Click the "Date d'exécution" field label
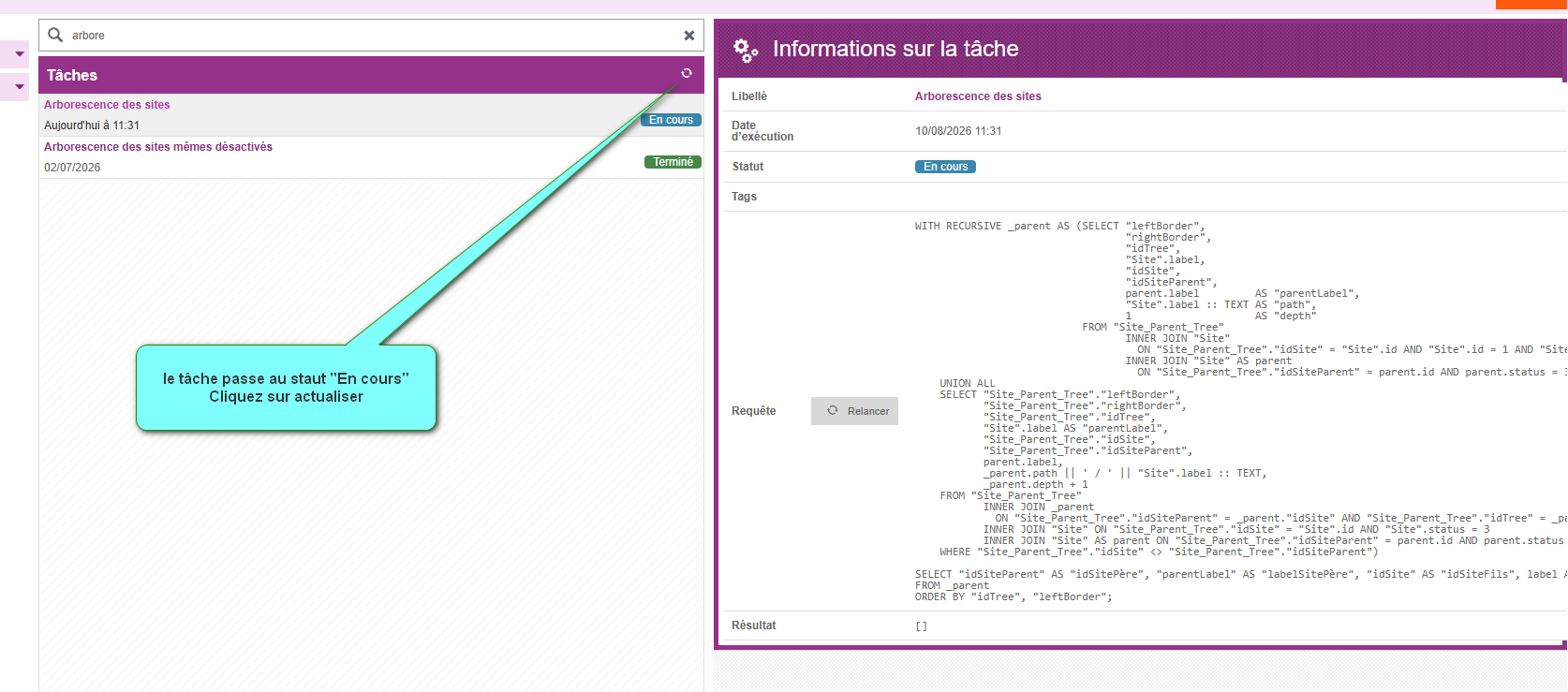 click(x=762, y=131)
